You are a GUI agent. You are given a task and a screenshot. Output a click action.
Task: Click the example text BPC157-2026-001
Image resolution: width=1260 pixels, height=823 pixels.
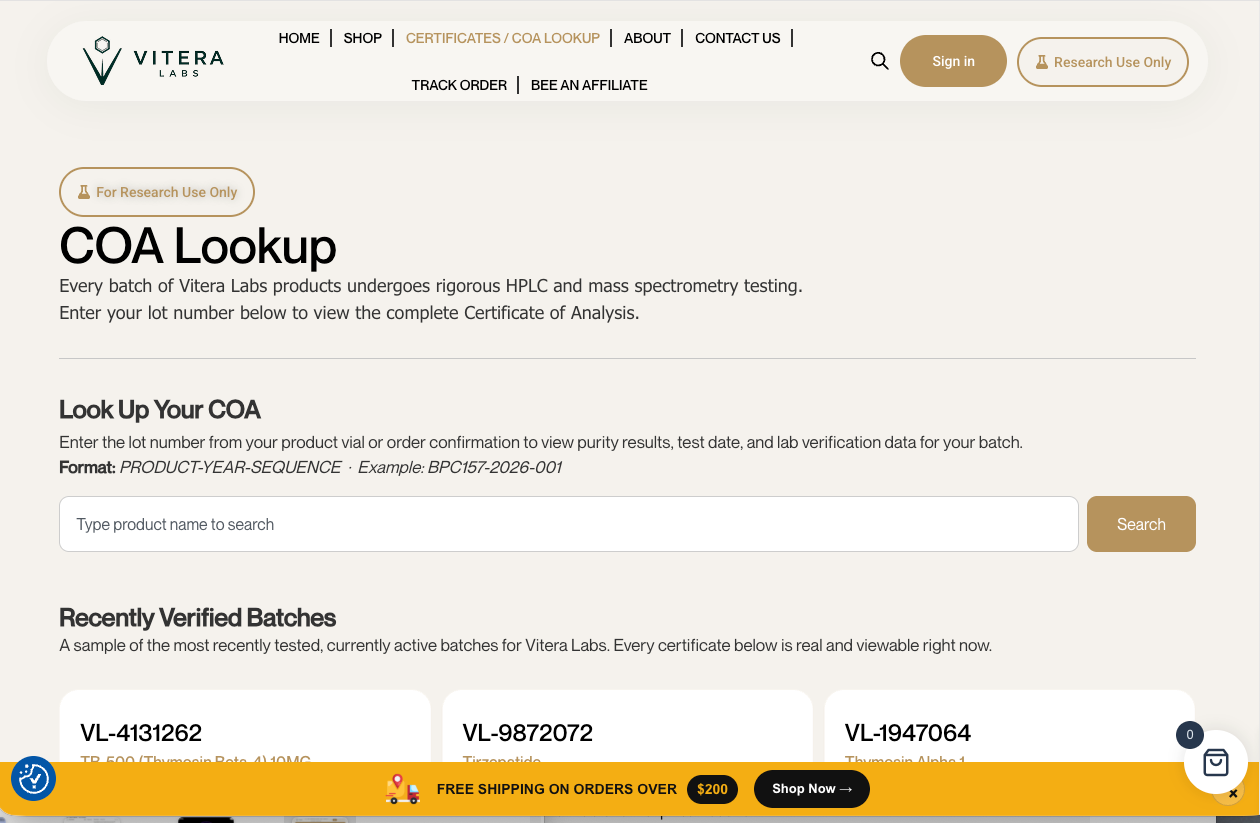coord(494,467)
